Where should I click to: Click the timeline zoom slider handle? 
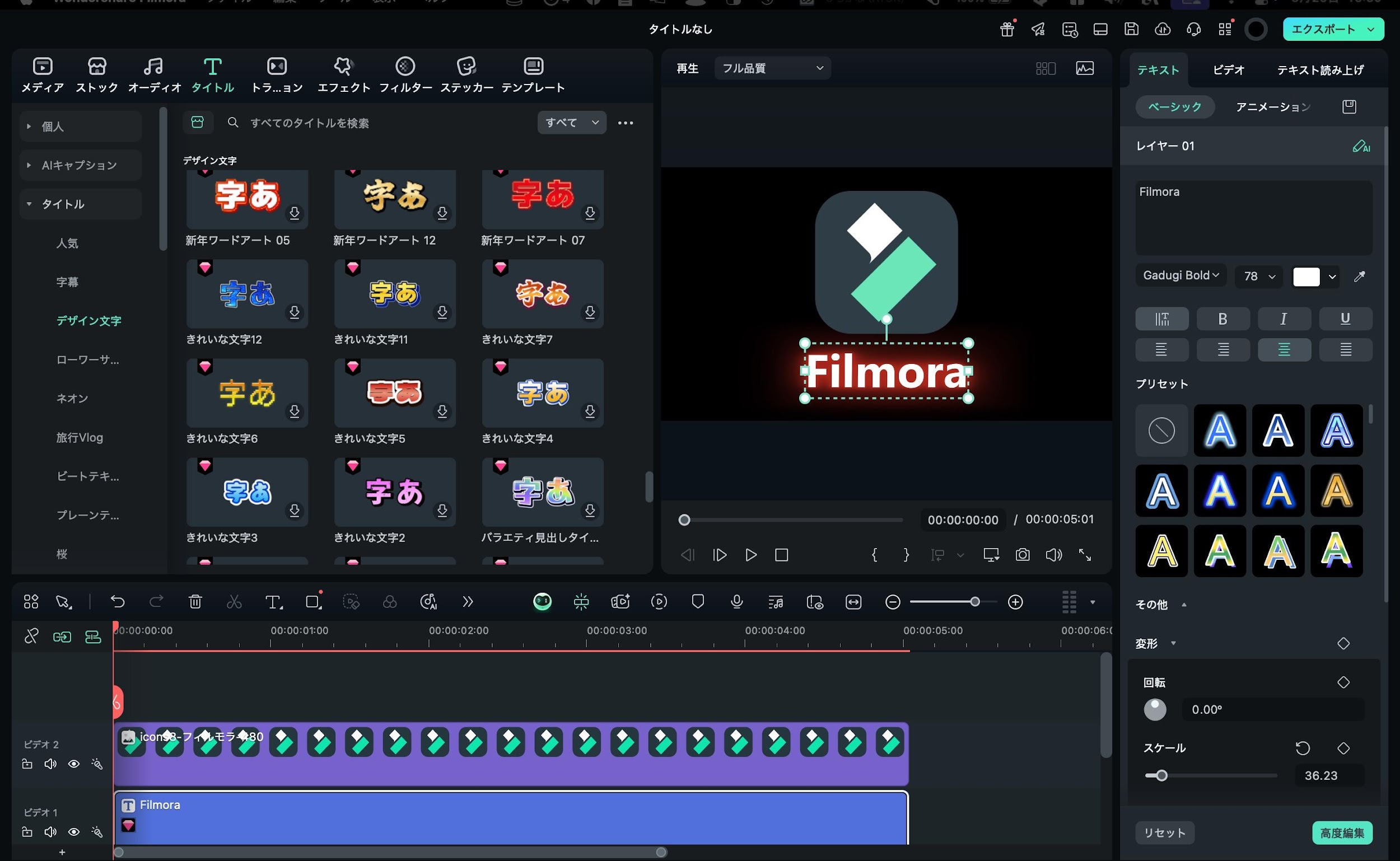pyautogui.click(x=974, y=601)
